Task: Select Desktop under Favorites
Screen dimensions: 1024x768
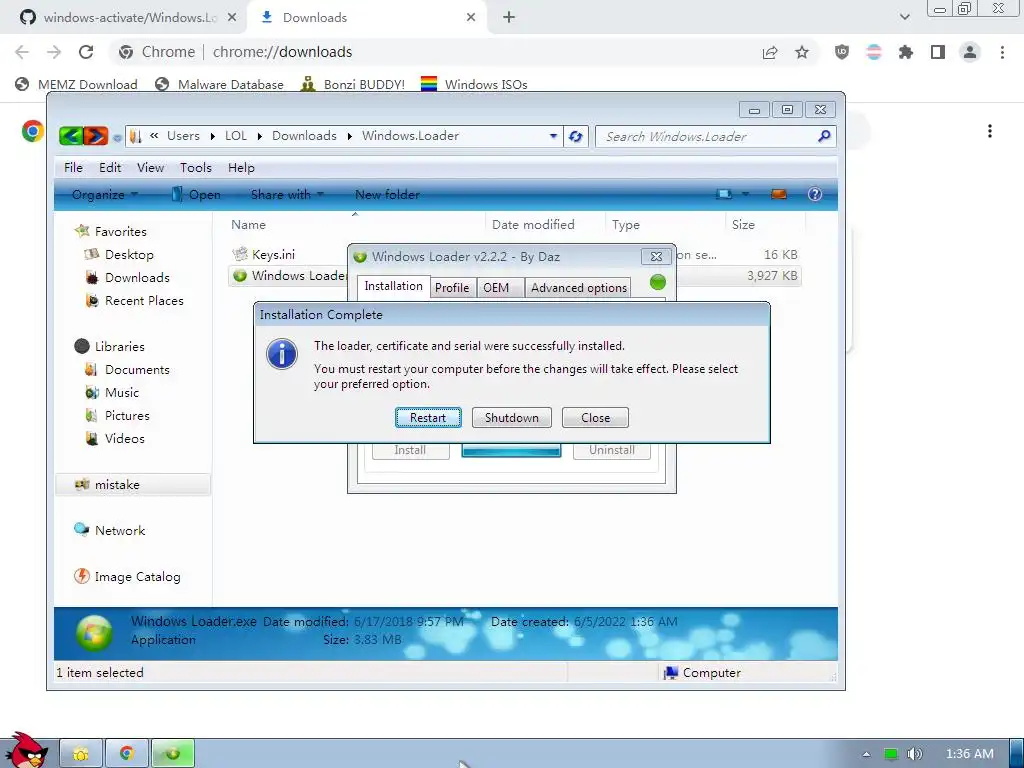Action: tap(119, 254)
